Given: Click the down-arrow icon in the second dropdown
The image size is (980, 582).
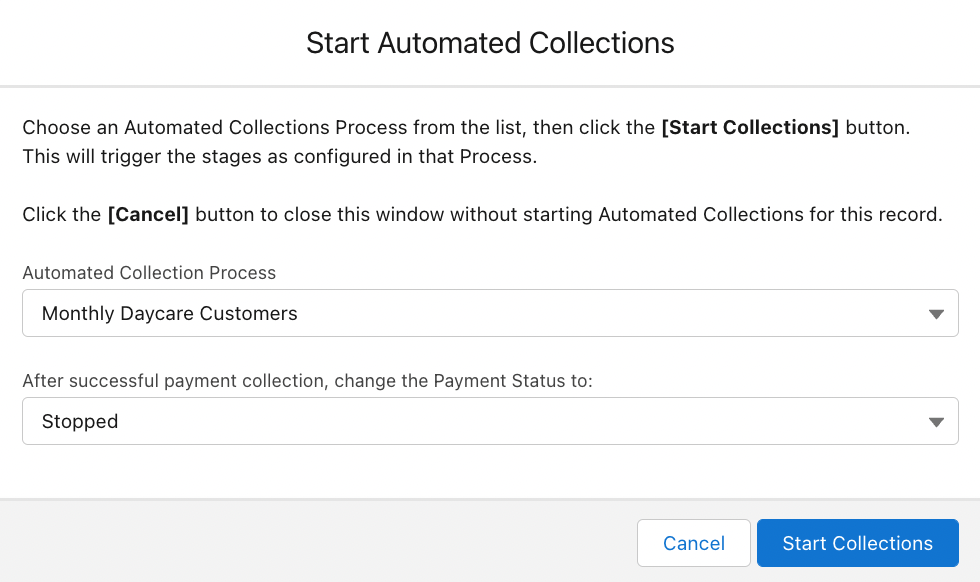Looking at the screenshot, I should pos(937,421).
